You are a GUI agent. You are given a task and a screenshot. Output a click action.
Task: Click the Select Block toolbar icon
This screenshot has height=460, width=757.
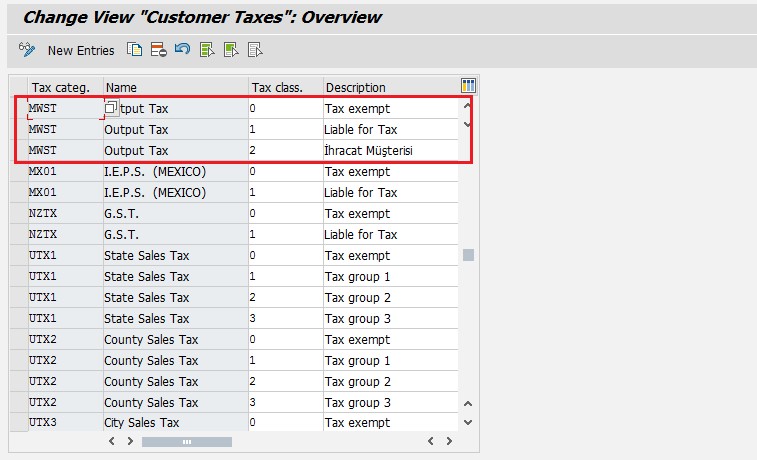231,50
